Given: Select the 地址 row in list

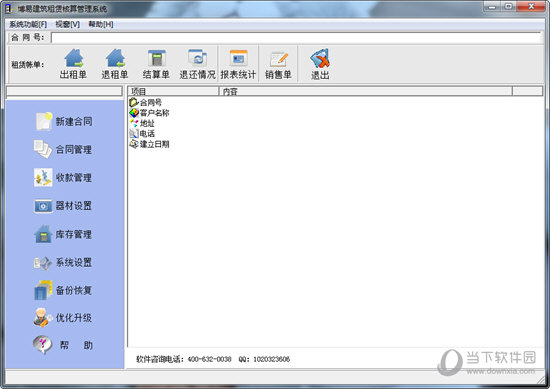Looking at the screenshot, I should (142, 123).
